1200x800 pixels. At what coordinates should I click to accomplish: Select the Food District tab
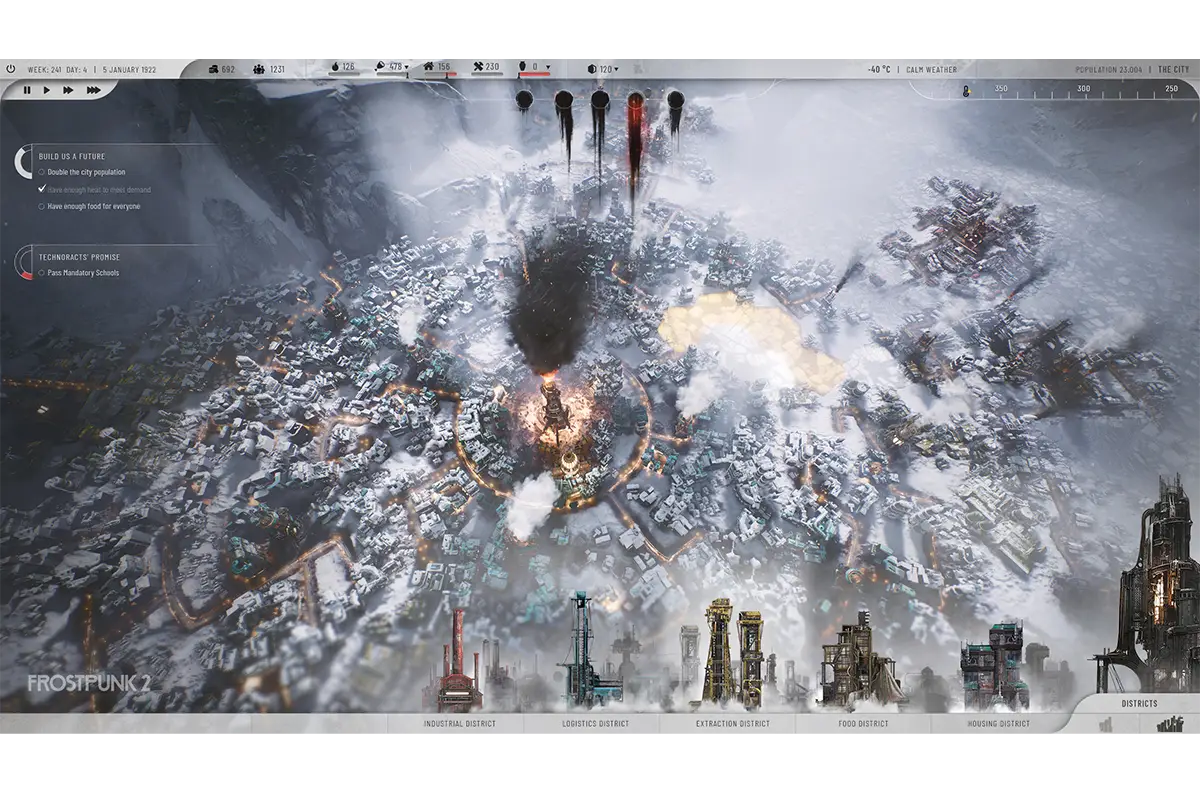pyautogui.click(x=864, y=724)
